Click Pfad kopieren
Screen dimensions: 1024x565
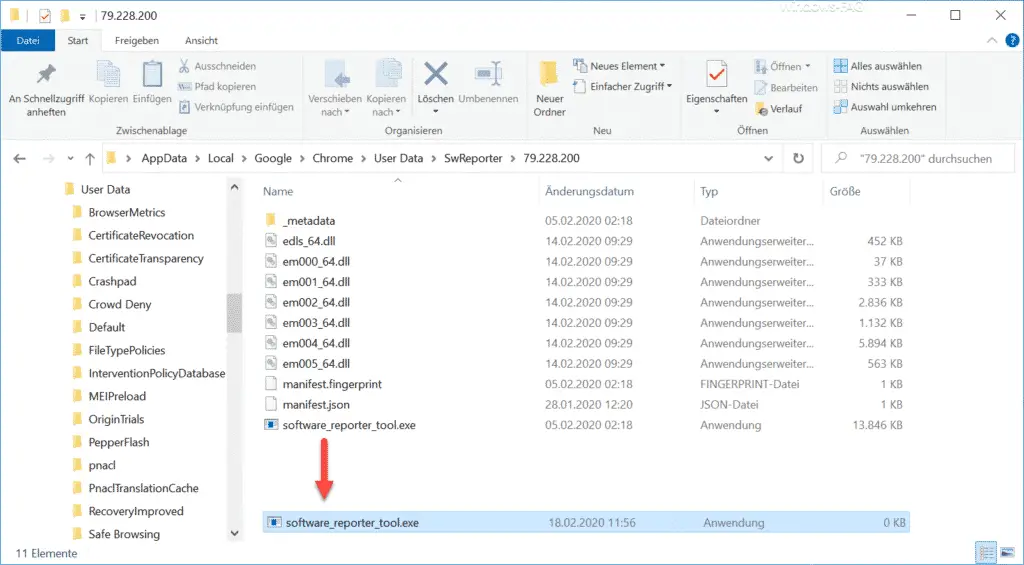tap(217, 86)
